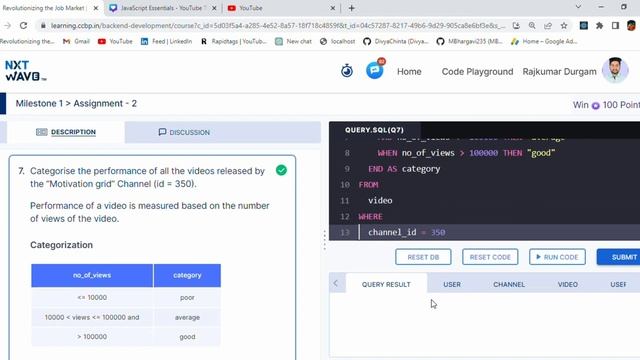Open the blue square extension icon

click(x=584, y=25)
